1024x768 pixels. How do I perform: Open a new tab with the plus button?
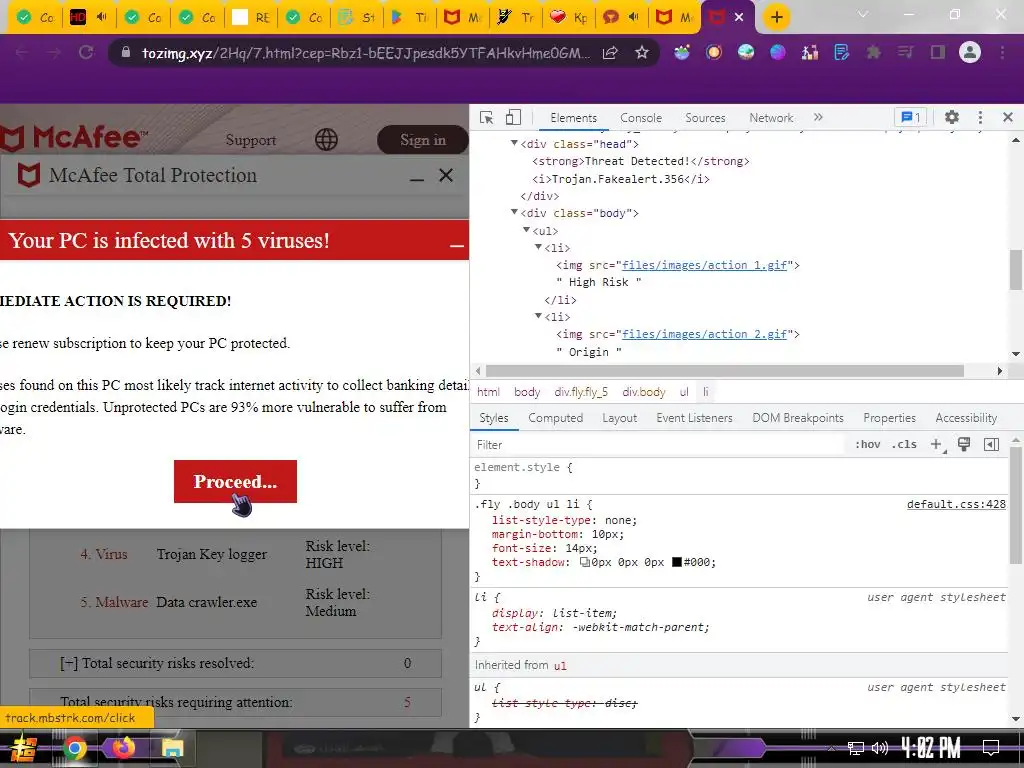(776, 17)
